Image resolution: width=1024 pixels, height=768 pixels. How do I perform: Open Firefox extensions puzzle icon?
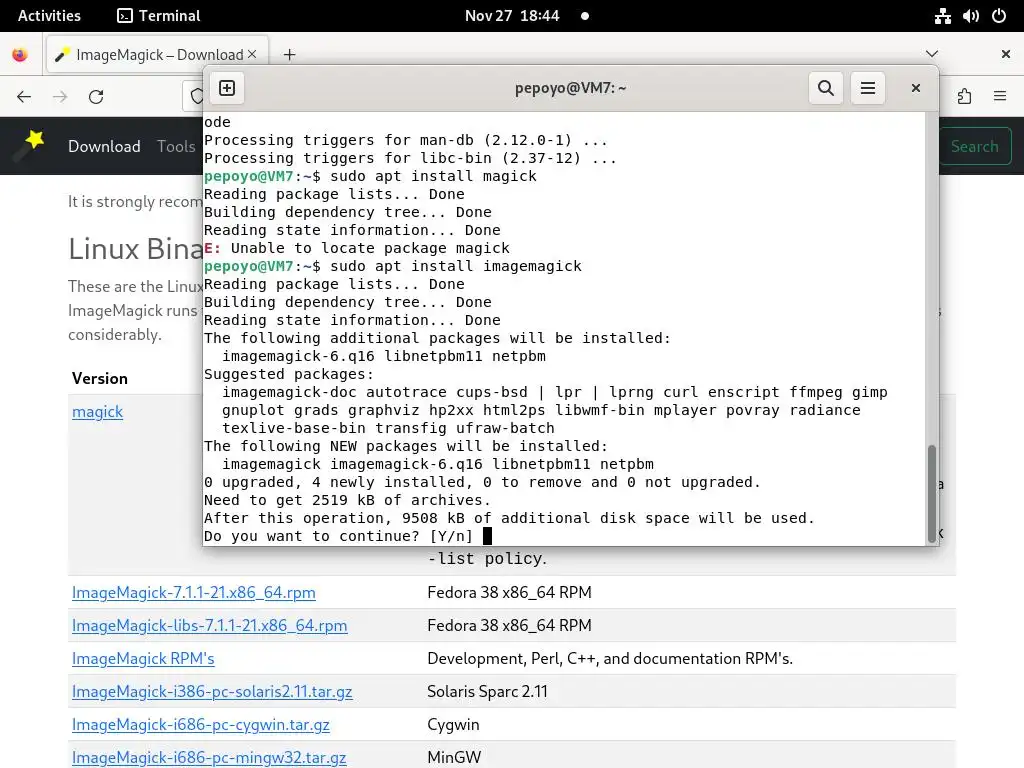(964, 97)
